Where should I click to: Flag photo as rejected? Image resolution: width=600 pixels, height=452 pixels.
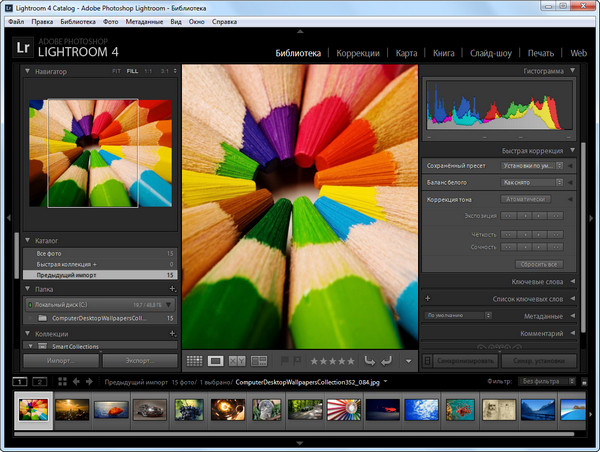point(297,361)
